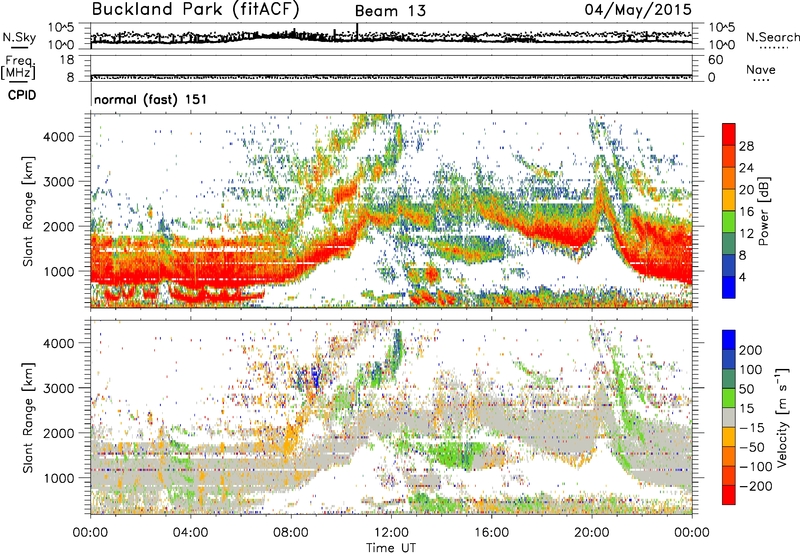The image size is (800, 554).
Task: Click the date '04/May/2015'
Action: (638, 9)
